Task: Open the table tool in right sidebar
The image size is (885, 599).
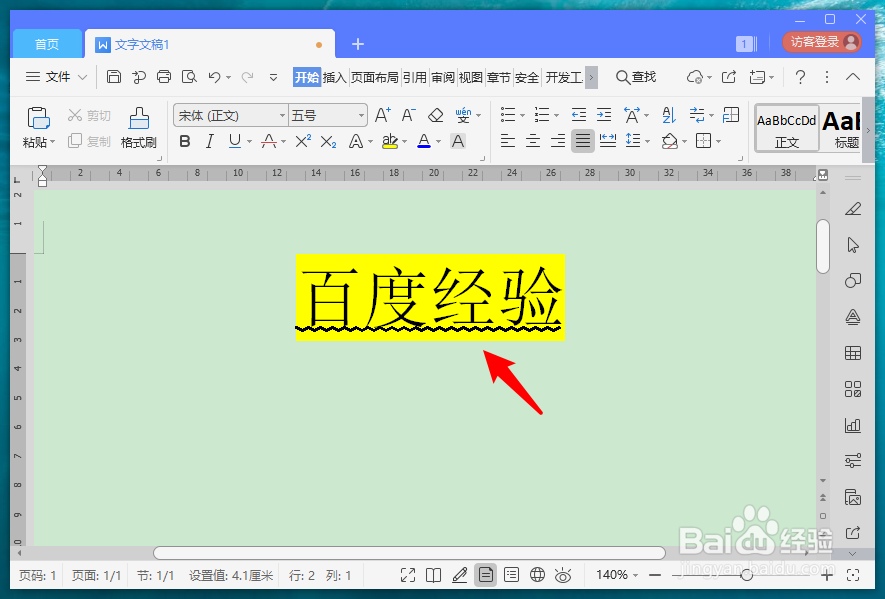Action: pyautogui.click(x=853, y=353)
